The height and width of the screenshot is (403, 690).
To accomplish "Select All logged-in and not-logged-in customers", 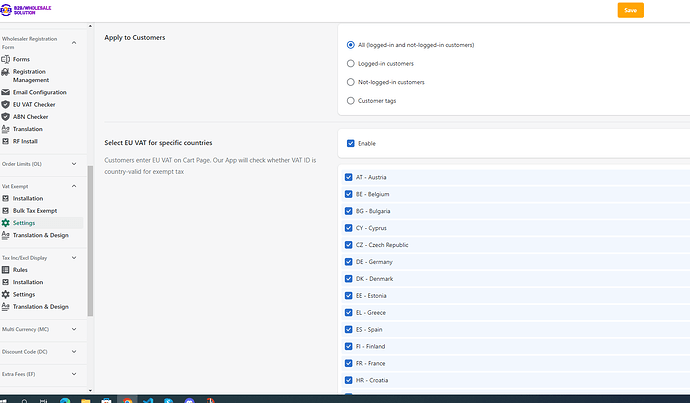I will [351, 45].
